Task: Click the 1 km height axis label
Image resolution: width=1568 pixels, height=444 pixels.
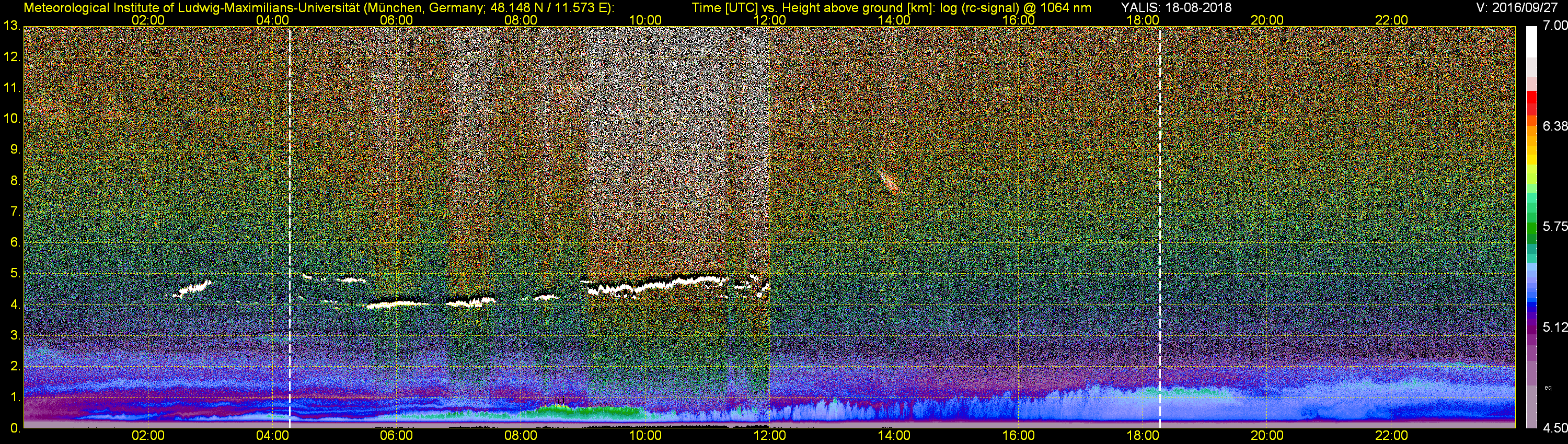Action: coord(15,397)
